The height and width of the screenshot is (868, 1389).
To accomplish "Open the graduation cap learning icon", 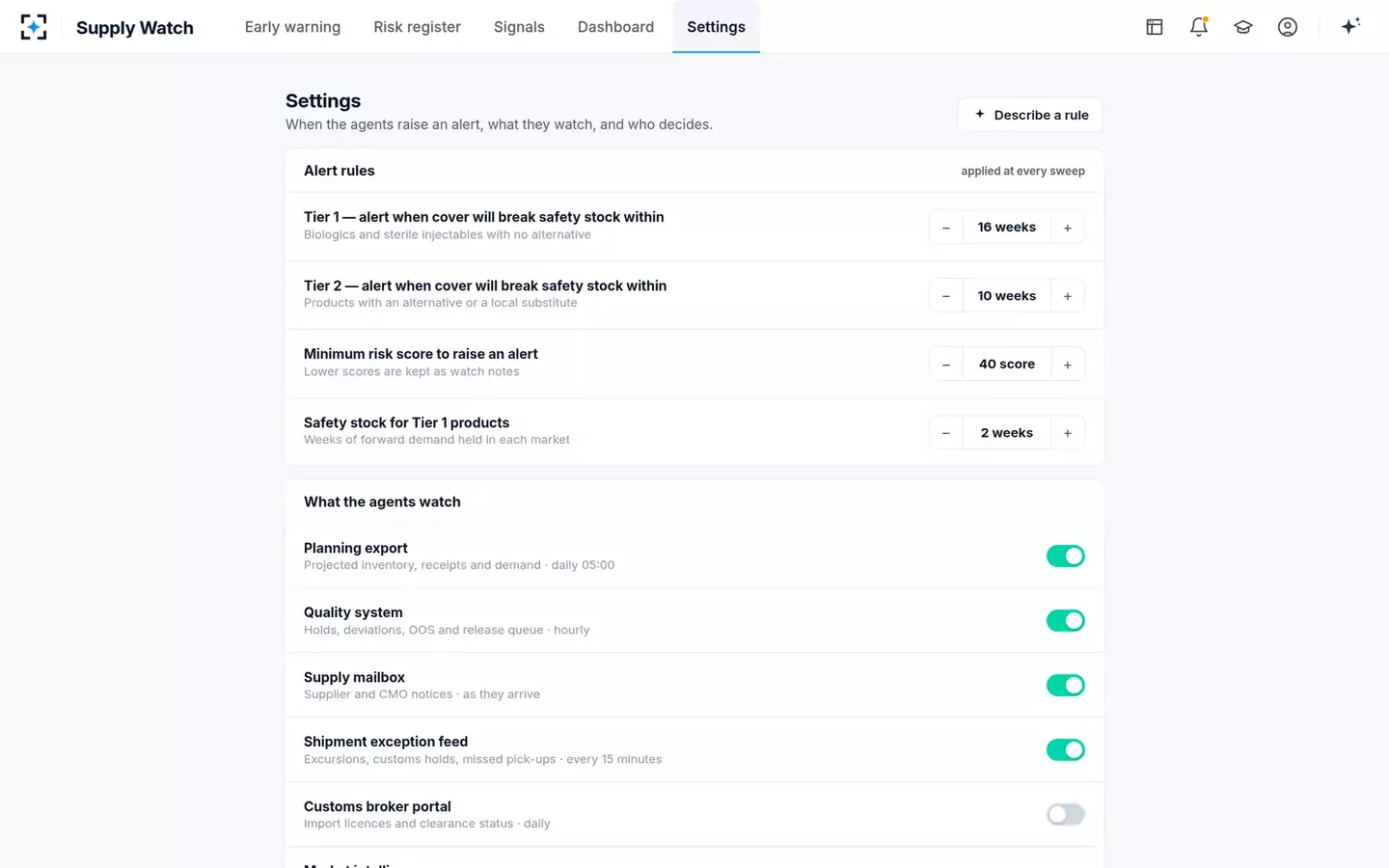I will tap(1243, 27).
